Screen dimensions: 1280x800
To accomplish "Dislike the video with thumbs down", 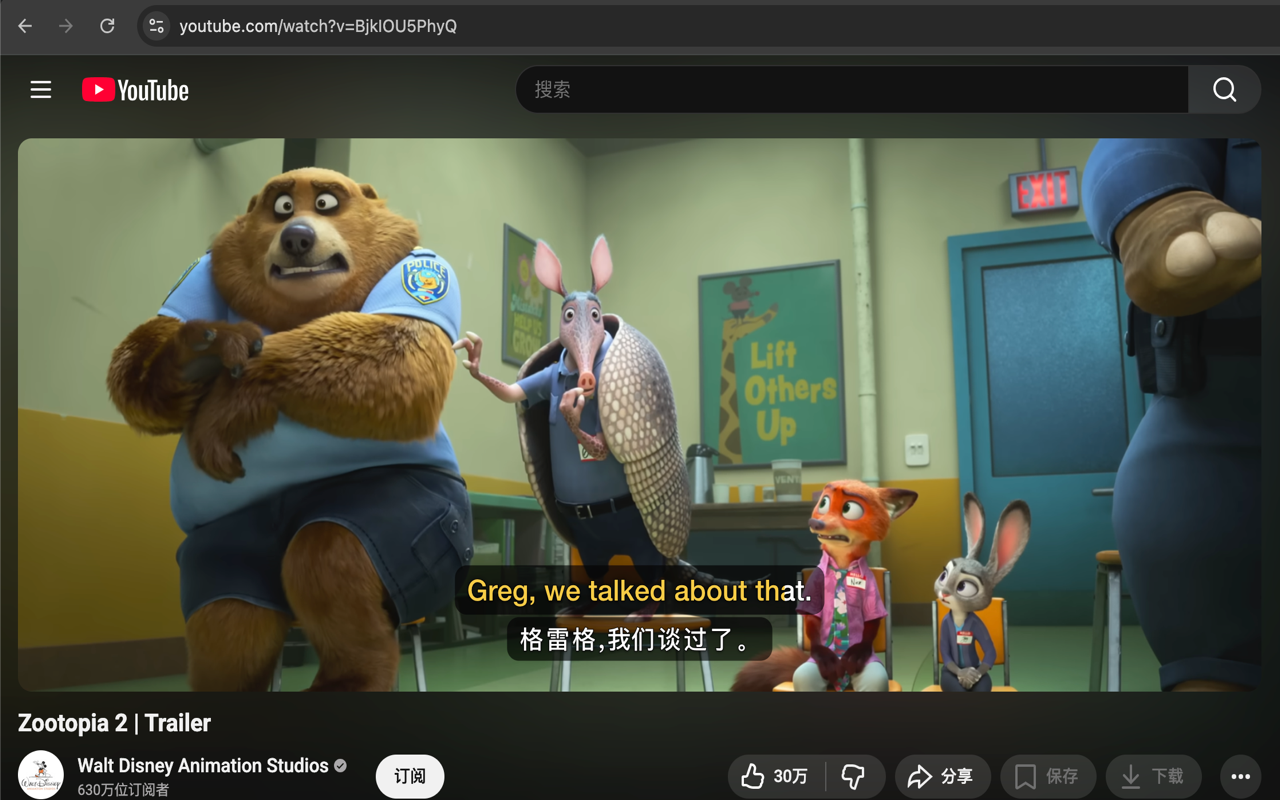I will tap(854, 776).
